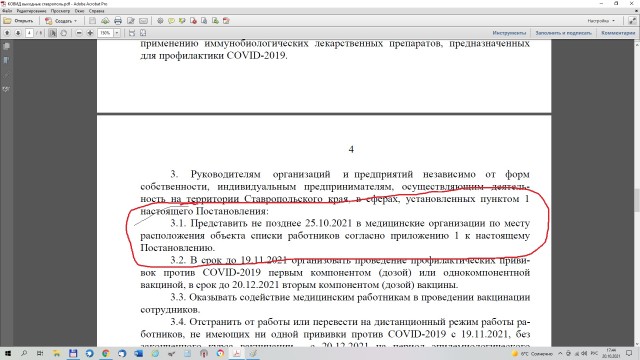The height and width of the screenshot is (360, 640).
Task: Click the red calendar-like page icon at toolbar end
Action: [226, 21]
